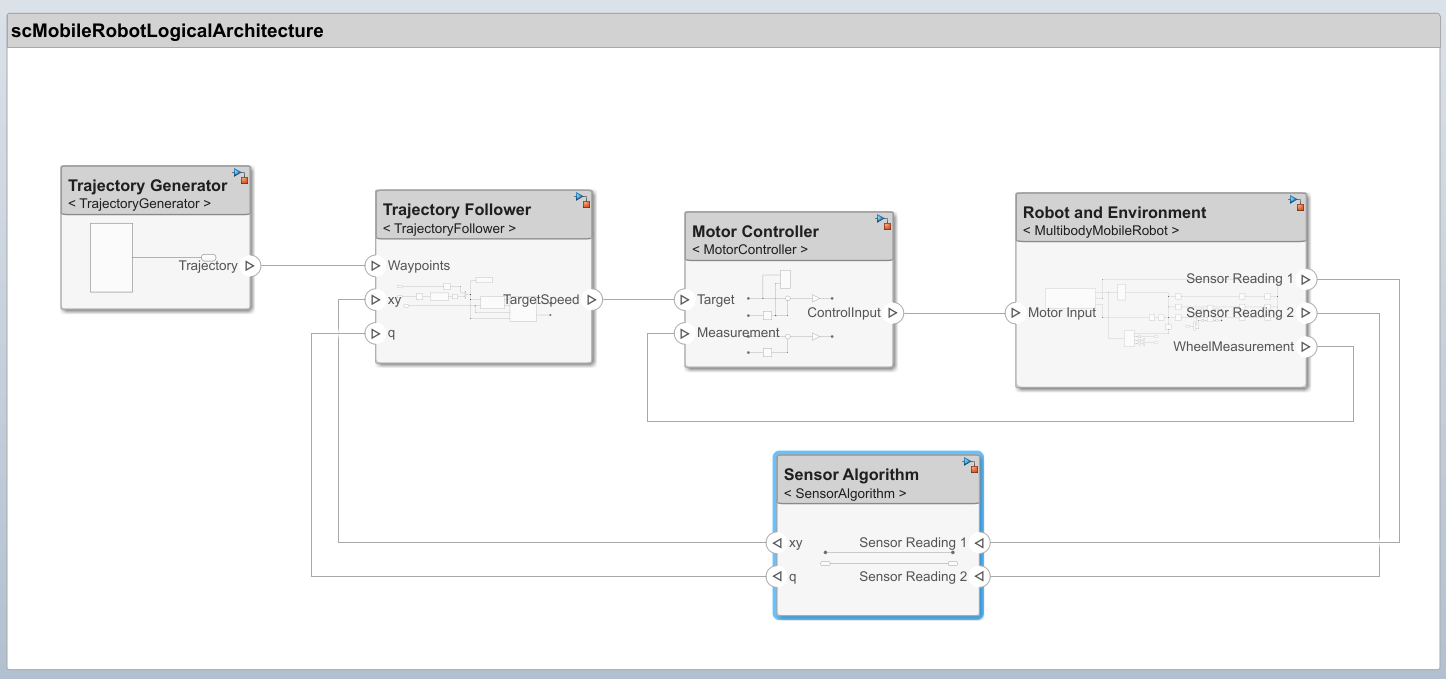The height and width of the screenshot is (679, 1446).
Task: Click the Measurement input port on Motor Controller
Action: (684, 333)
